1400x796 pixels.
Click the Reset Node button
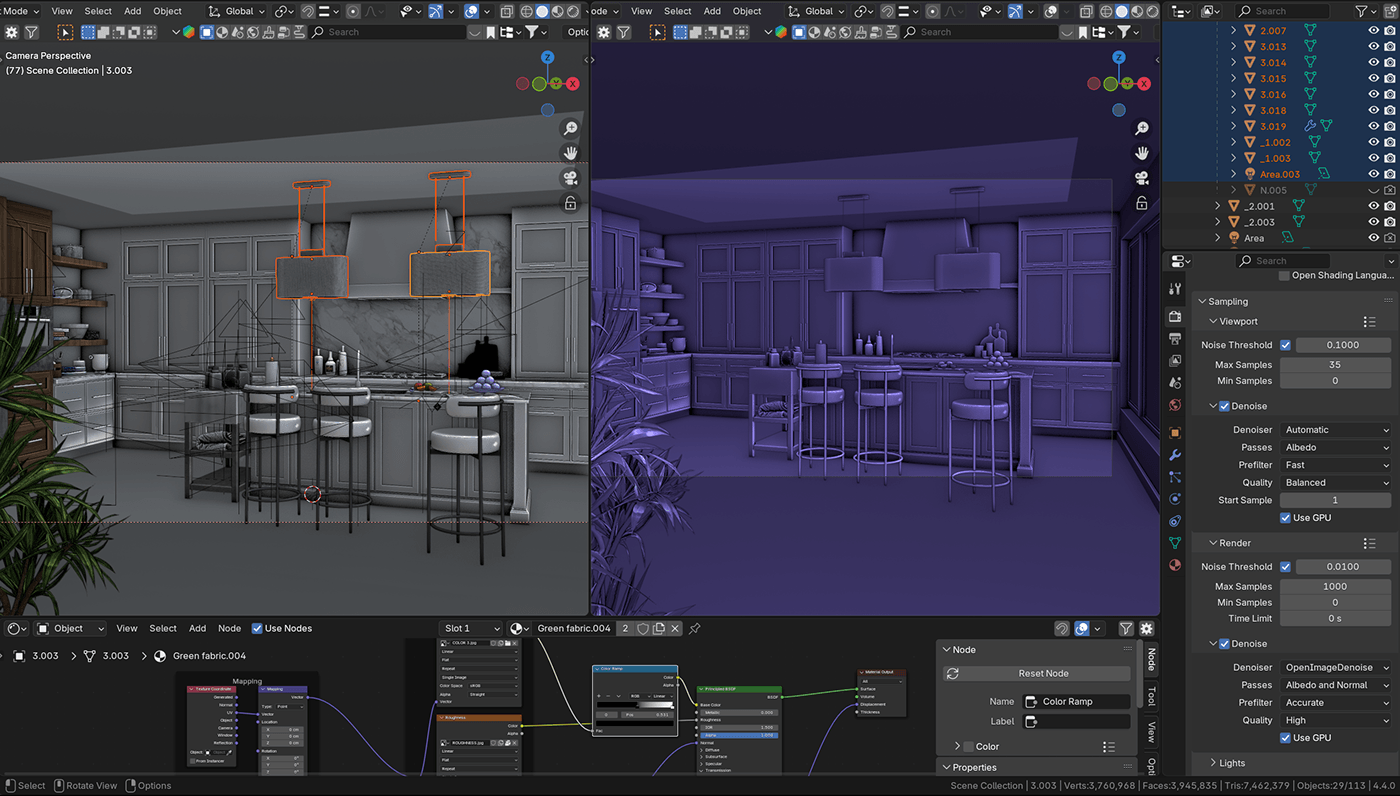(1043, 674)
